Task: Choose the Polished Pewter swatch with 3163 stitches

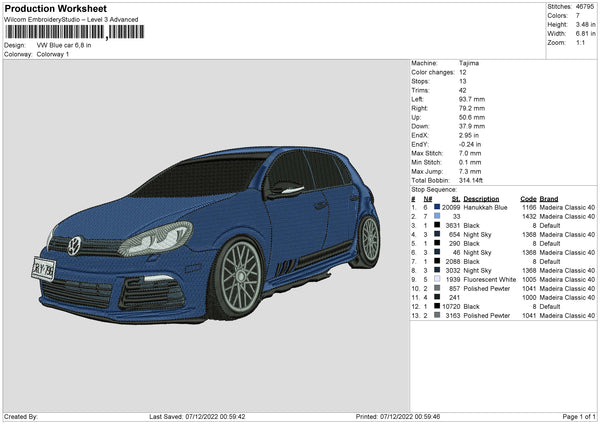Action: 437,315
